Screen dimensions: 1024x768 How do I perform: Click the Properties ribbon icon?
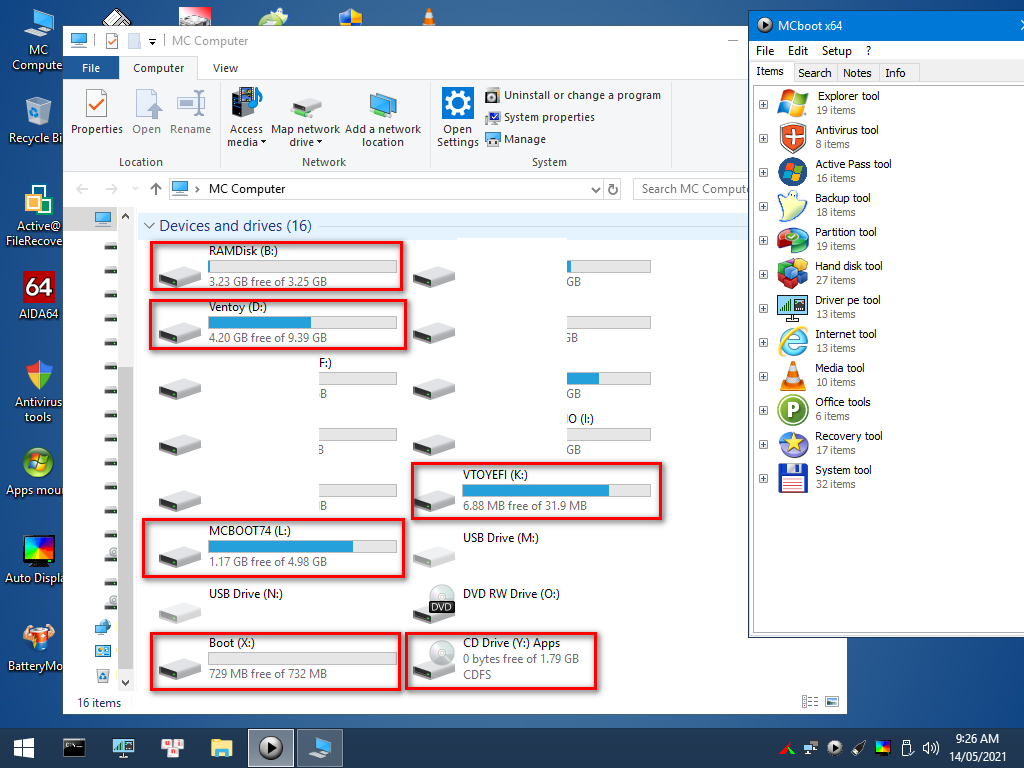[97, 103]
